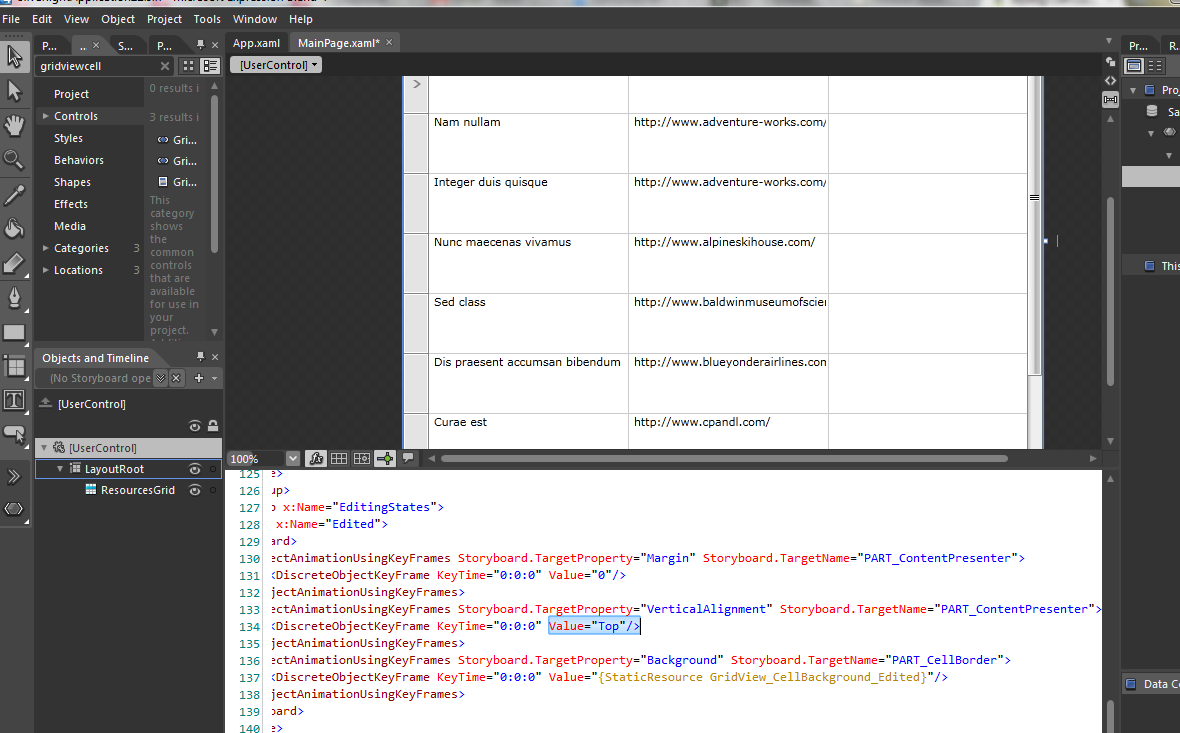Screen dimensions: 1180x733
Task: Toggle show all eye icon in timeline header
Action: 195,426
